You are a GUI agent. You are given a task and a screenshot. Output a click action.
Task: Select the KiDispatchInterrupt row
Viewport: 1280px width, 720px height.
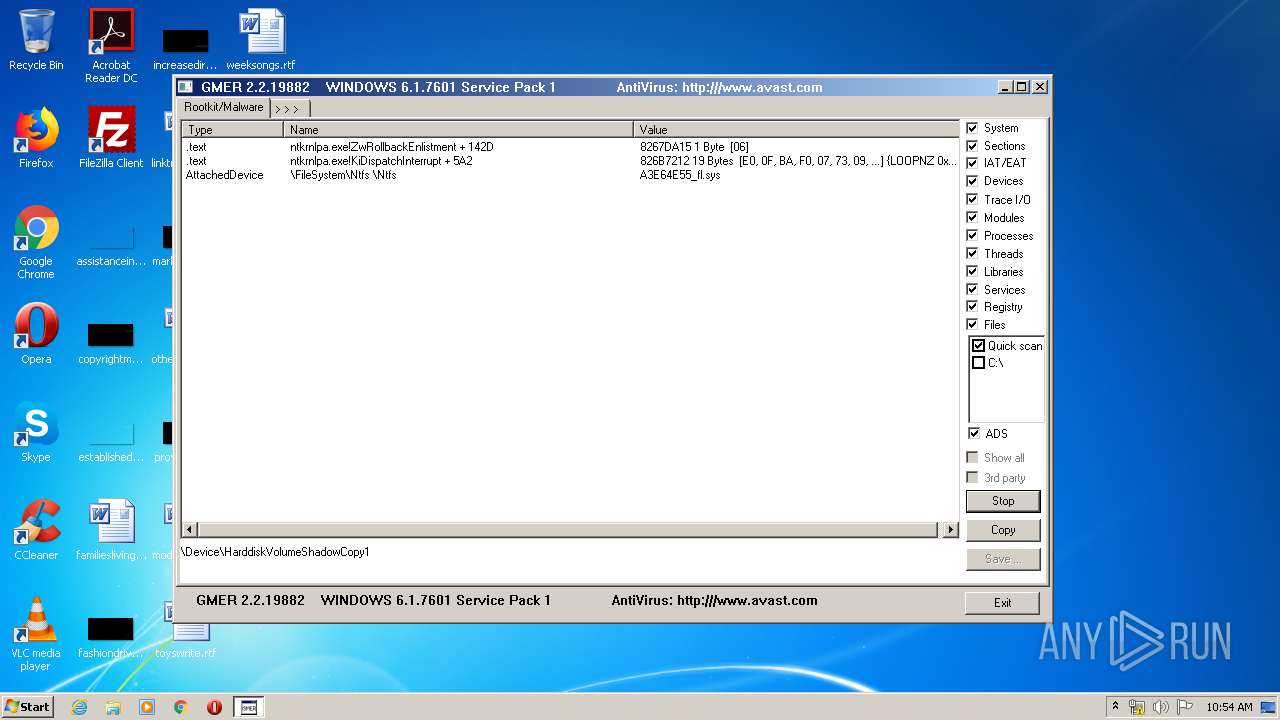pyautogui.click(x=570, y=161)
